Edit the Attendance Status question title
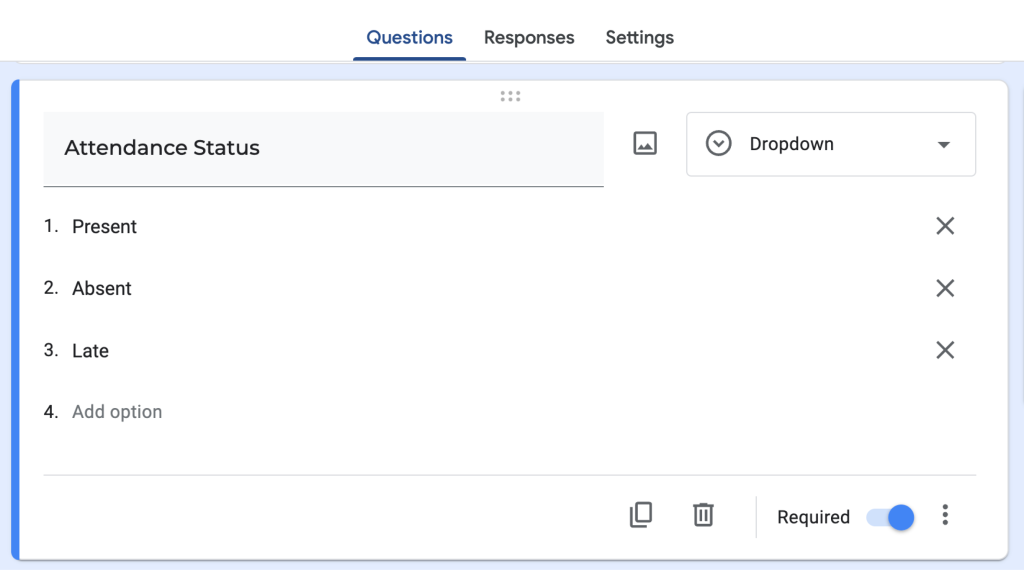The image size is (1024, 570). point(323,149)
